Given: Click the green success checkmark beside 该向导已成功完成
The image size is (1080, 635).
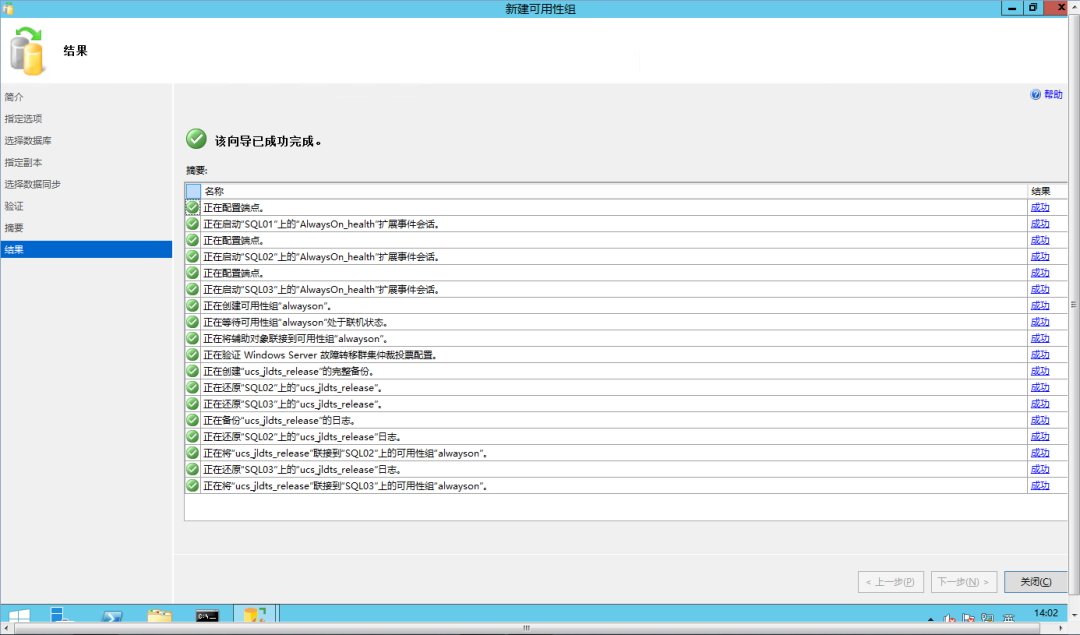Looking at the screenshot, I should tap(196, 139).
